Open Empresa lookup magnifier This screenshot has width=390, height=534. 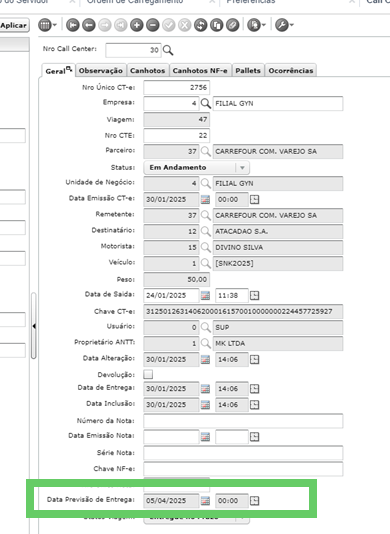click(205, 104)
